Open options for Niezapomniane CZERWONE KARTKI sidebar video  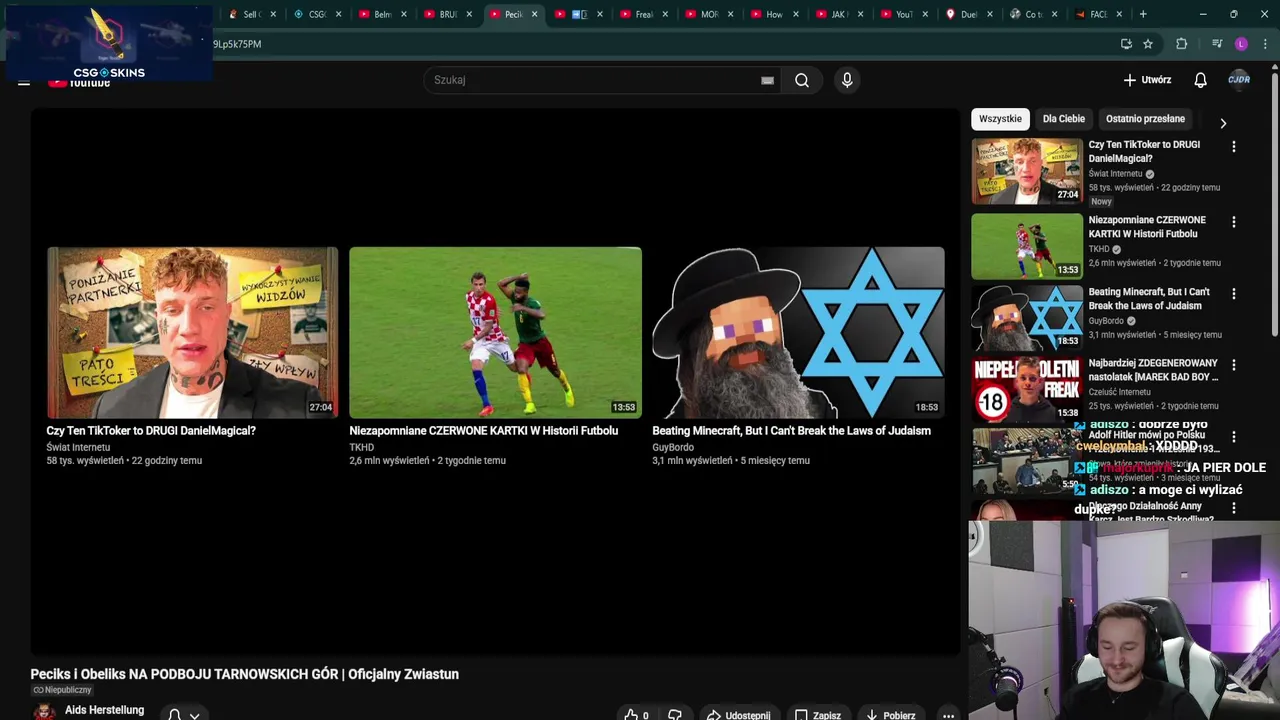[1233, 222]
